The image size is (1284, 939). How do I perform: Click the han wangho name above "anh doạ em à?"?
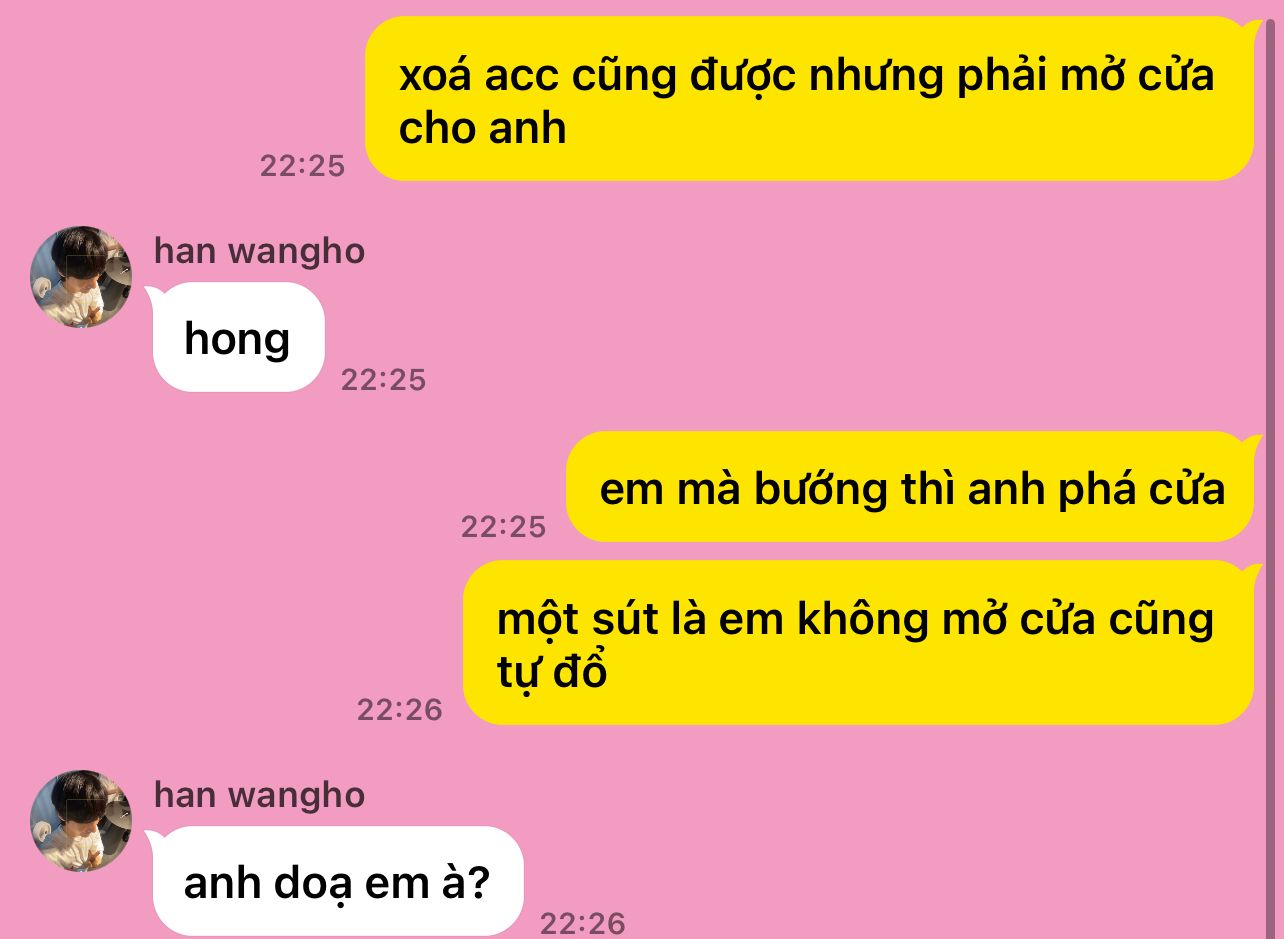point(259,795)
